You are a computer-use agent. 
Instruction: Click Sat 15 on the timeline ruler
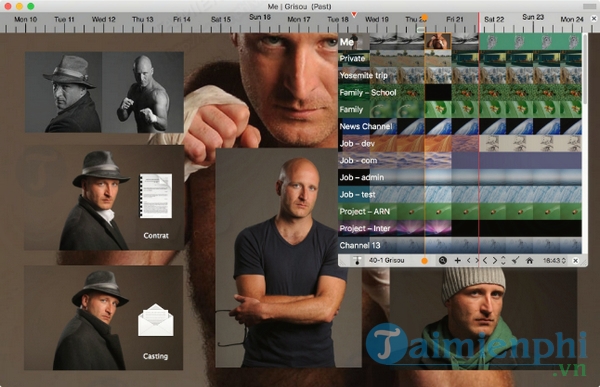click(220, 19)
